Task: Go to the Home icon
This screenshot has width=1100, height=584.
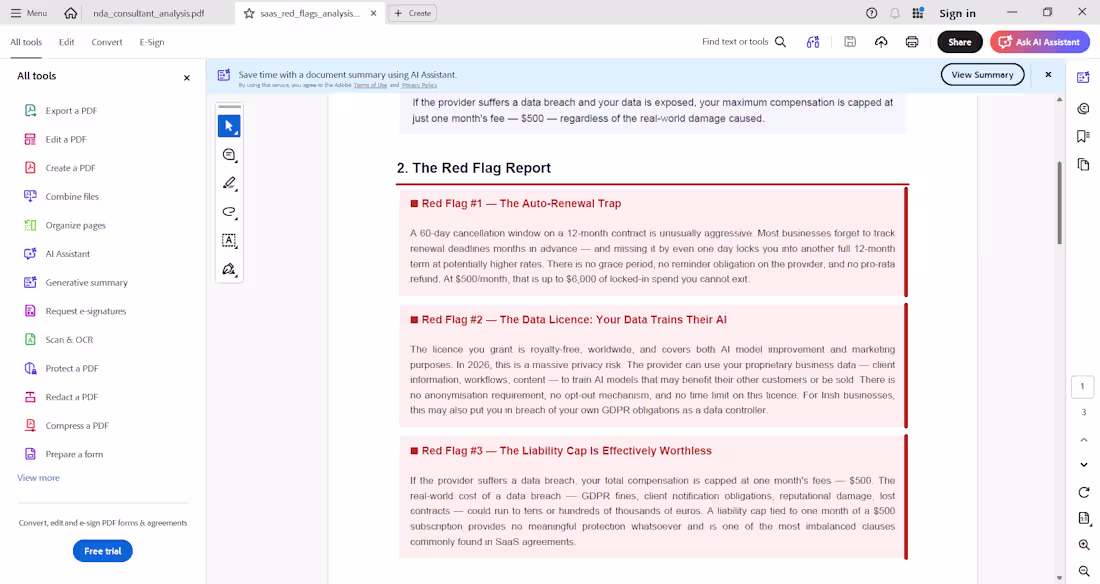Action: pos(70,13)
